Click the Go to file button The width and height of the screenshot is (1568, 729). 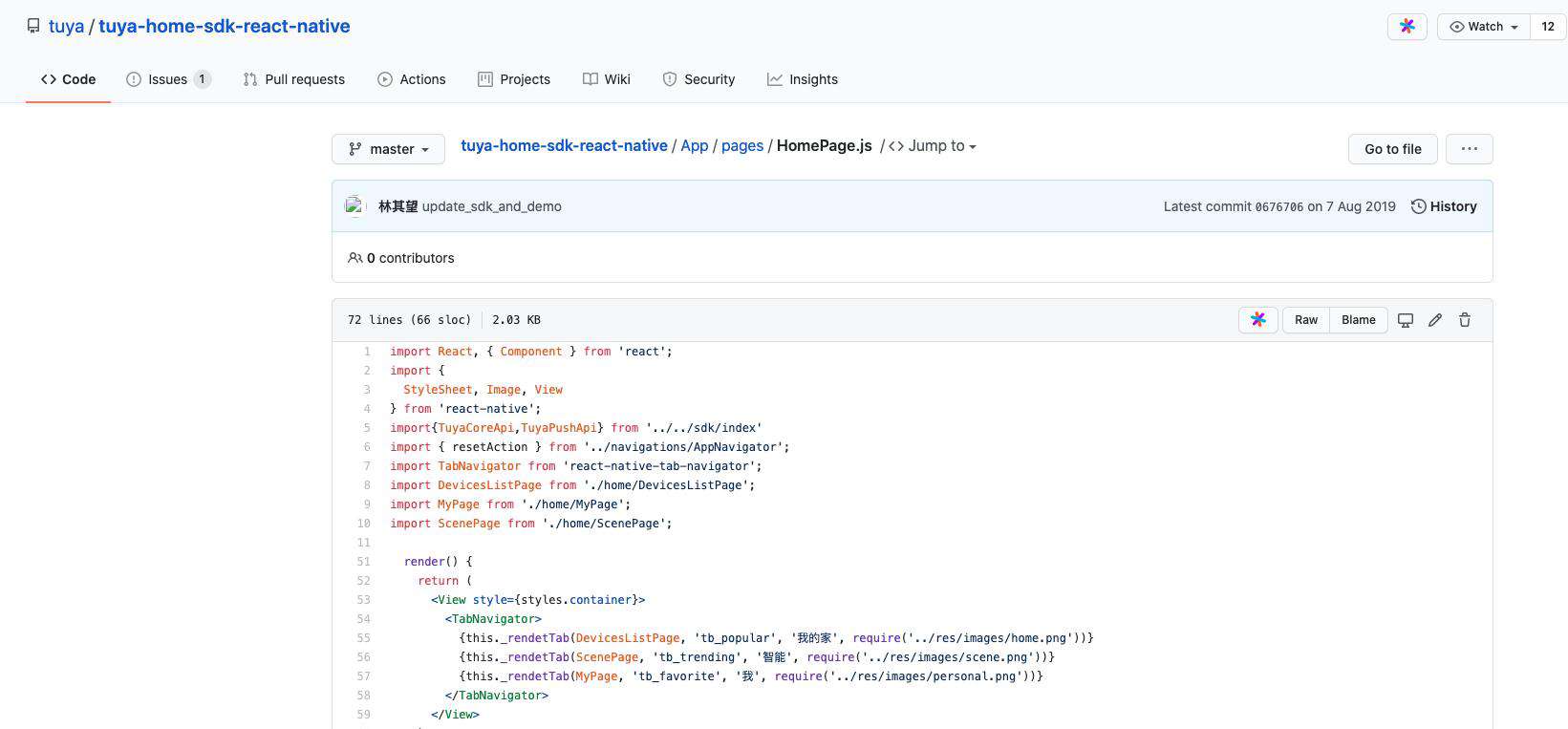pyautogui.click(x=1393, y=149)
